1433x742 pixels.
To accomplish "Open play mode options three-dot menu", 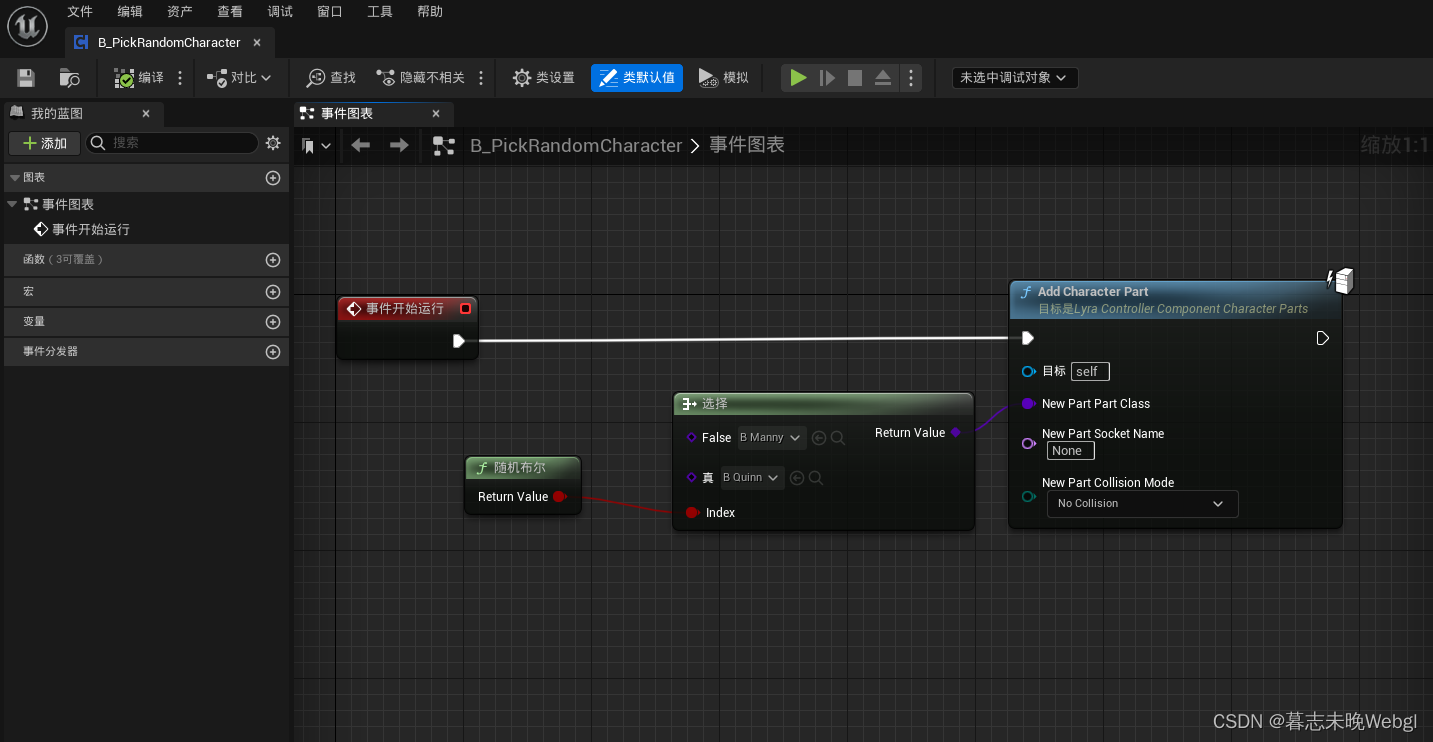I will (x=910, y=78).
